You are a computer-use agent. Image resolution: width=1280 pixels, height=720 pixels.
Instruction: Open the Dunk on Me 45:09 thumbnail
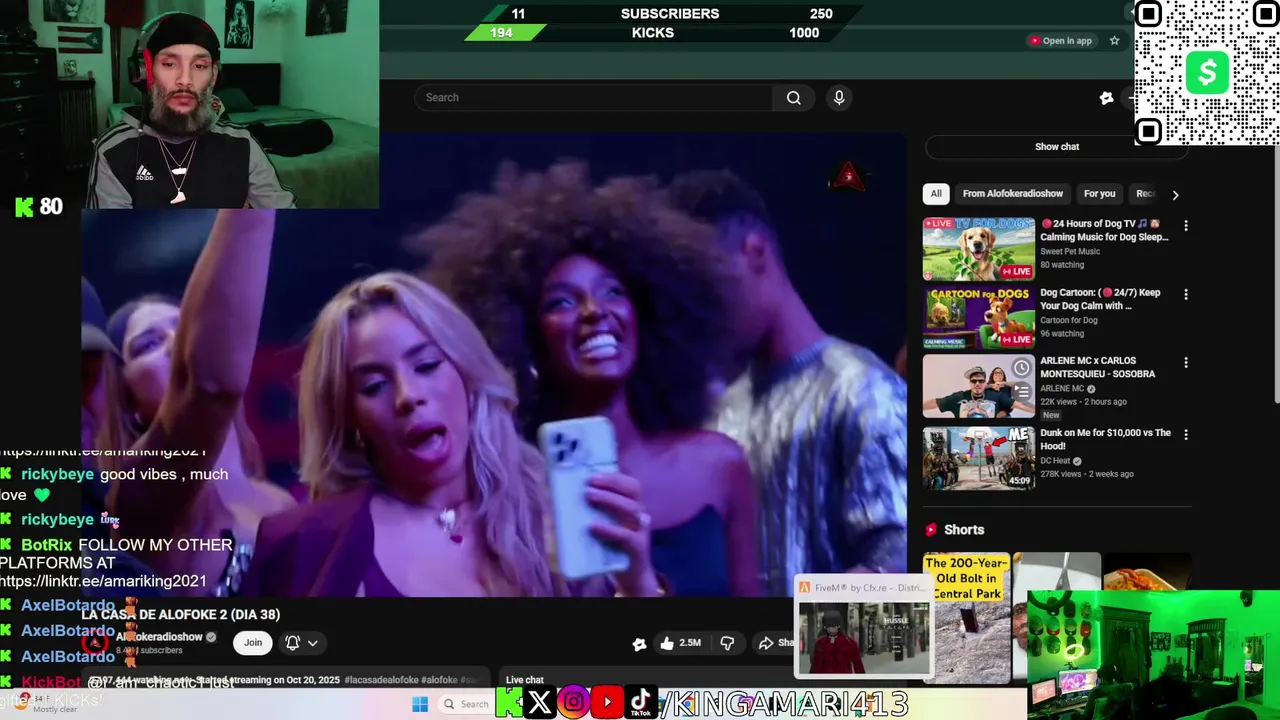point(978,458)
